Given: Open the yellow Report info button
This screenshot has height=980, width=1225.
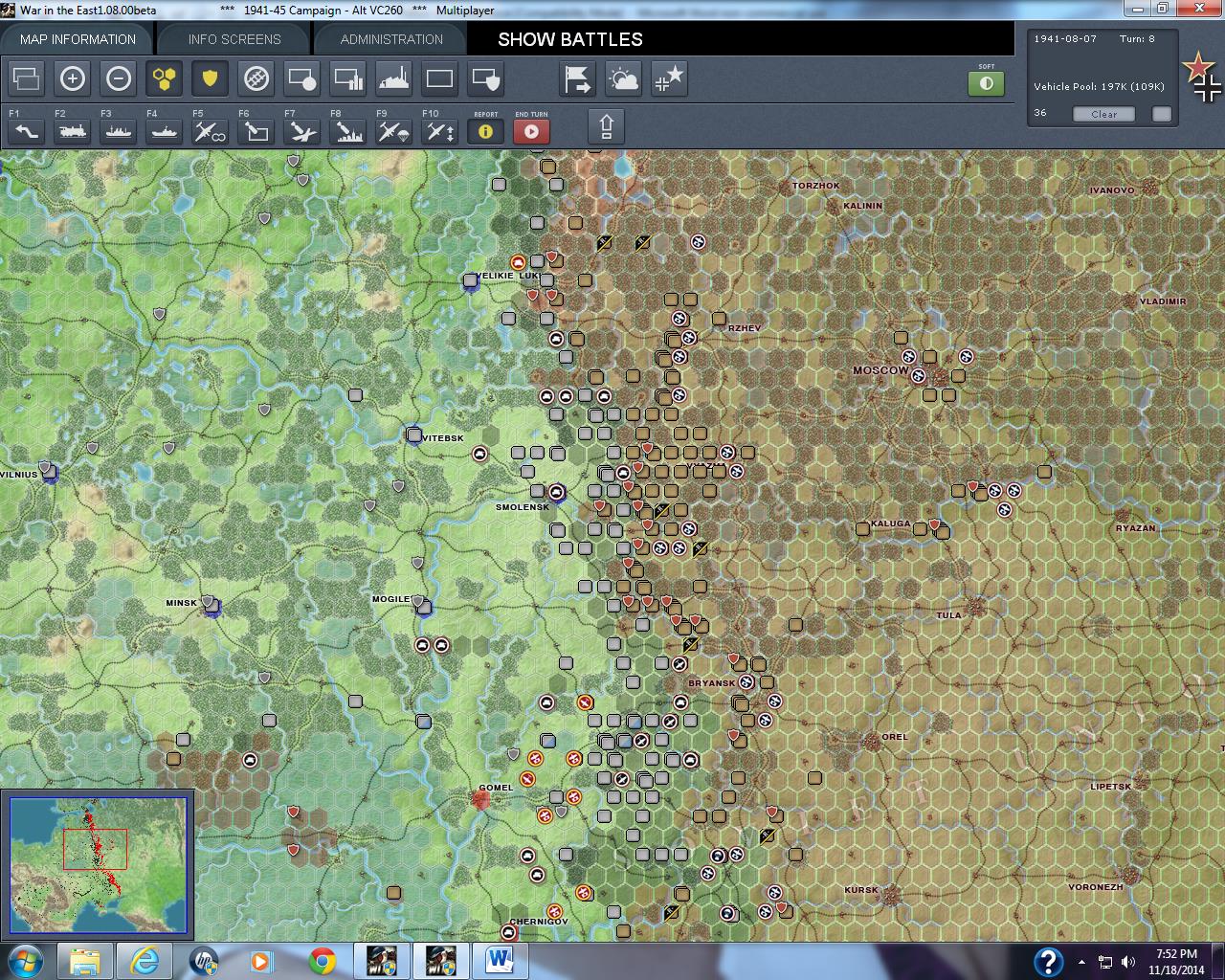Looking at the screenshot, I should point(486,131).
